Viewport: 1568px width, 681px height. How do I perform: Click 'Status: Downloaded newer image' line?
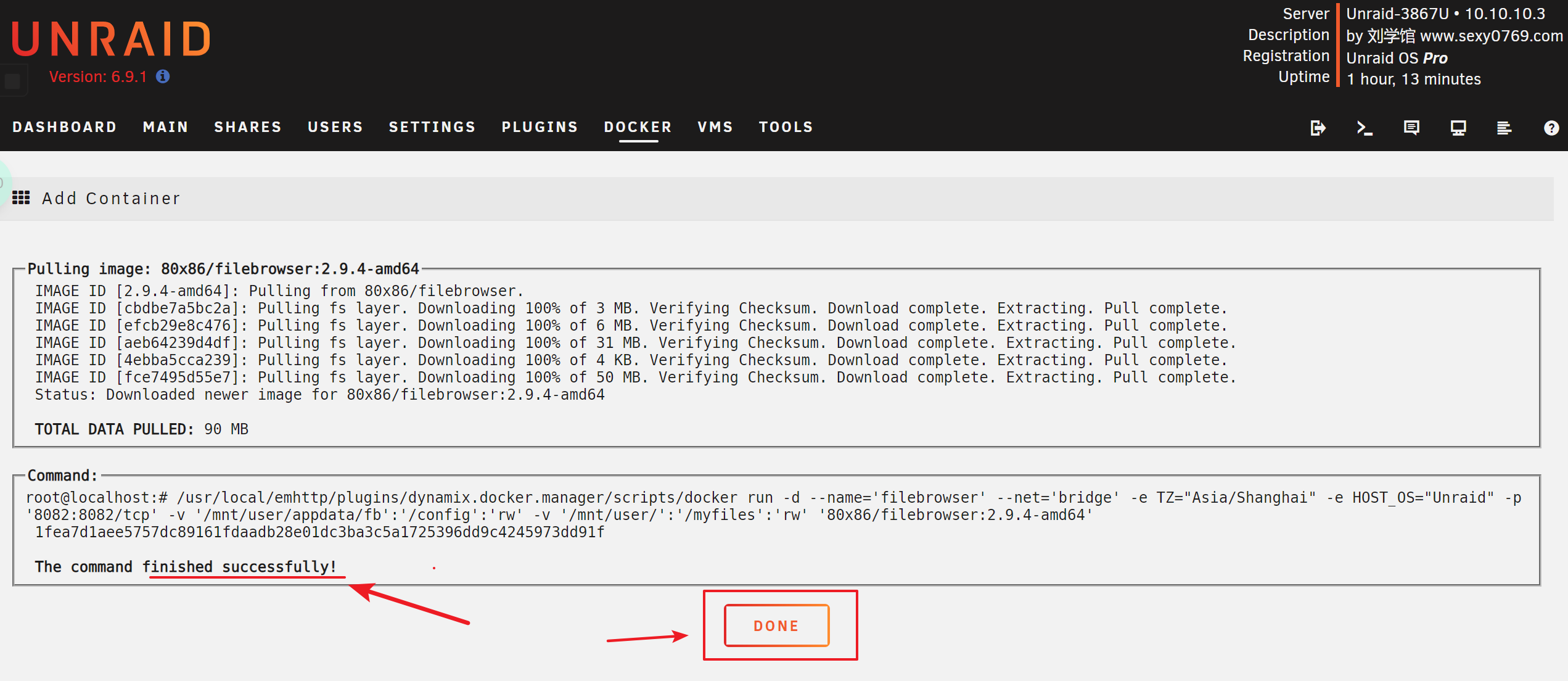(319, 394)
